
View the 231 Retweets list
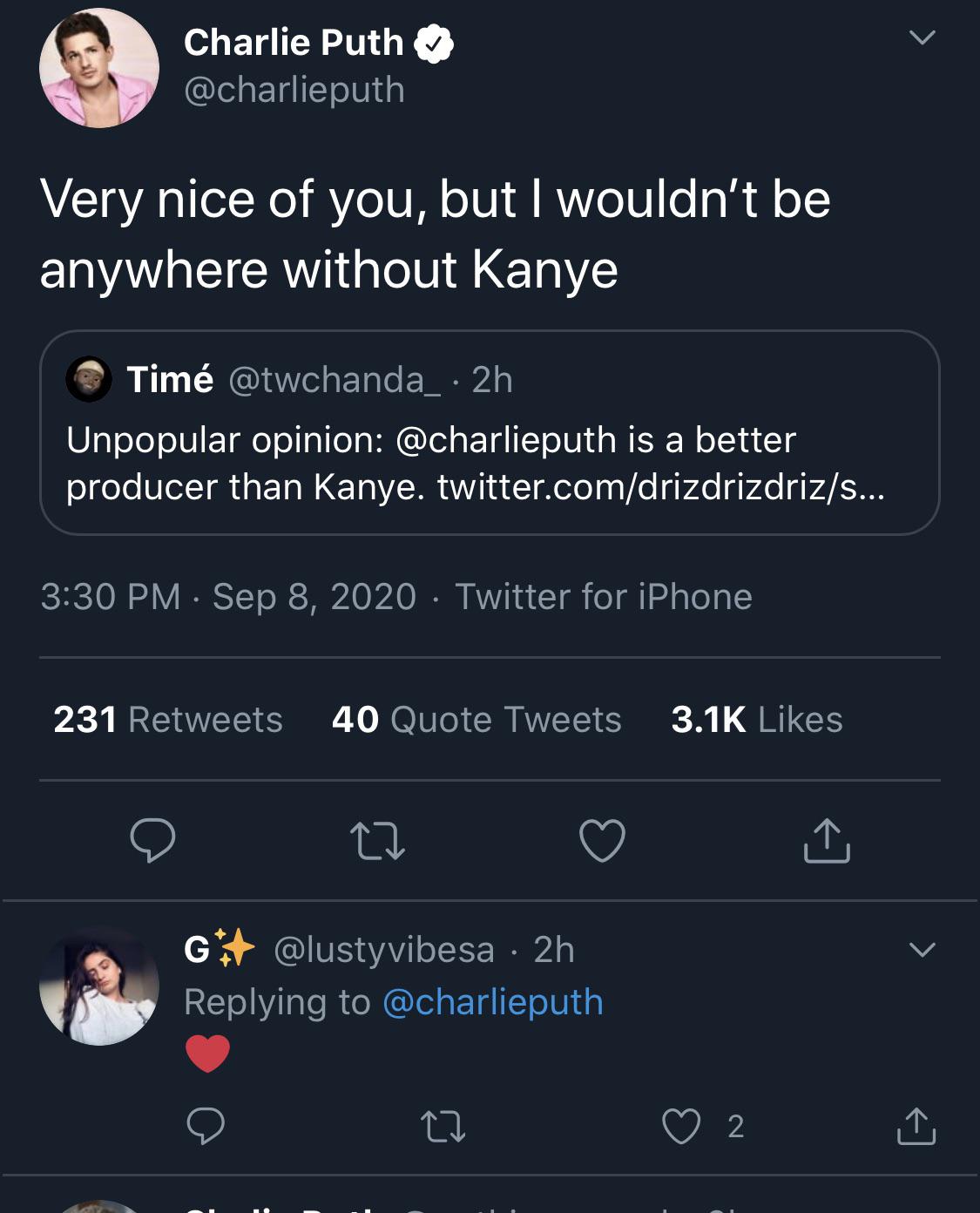pos(167,720)
